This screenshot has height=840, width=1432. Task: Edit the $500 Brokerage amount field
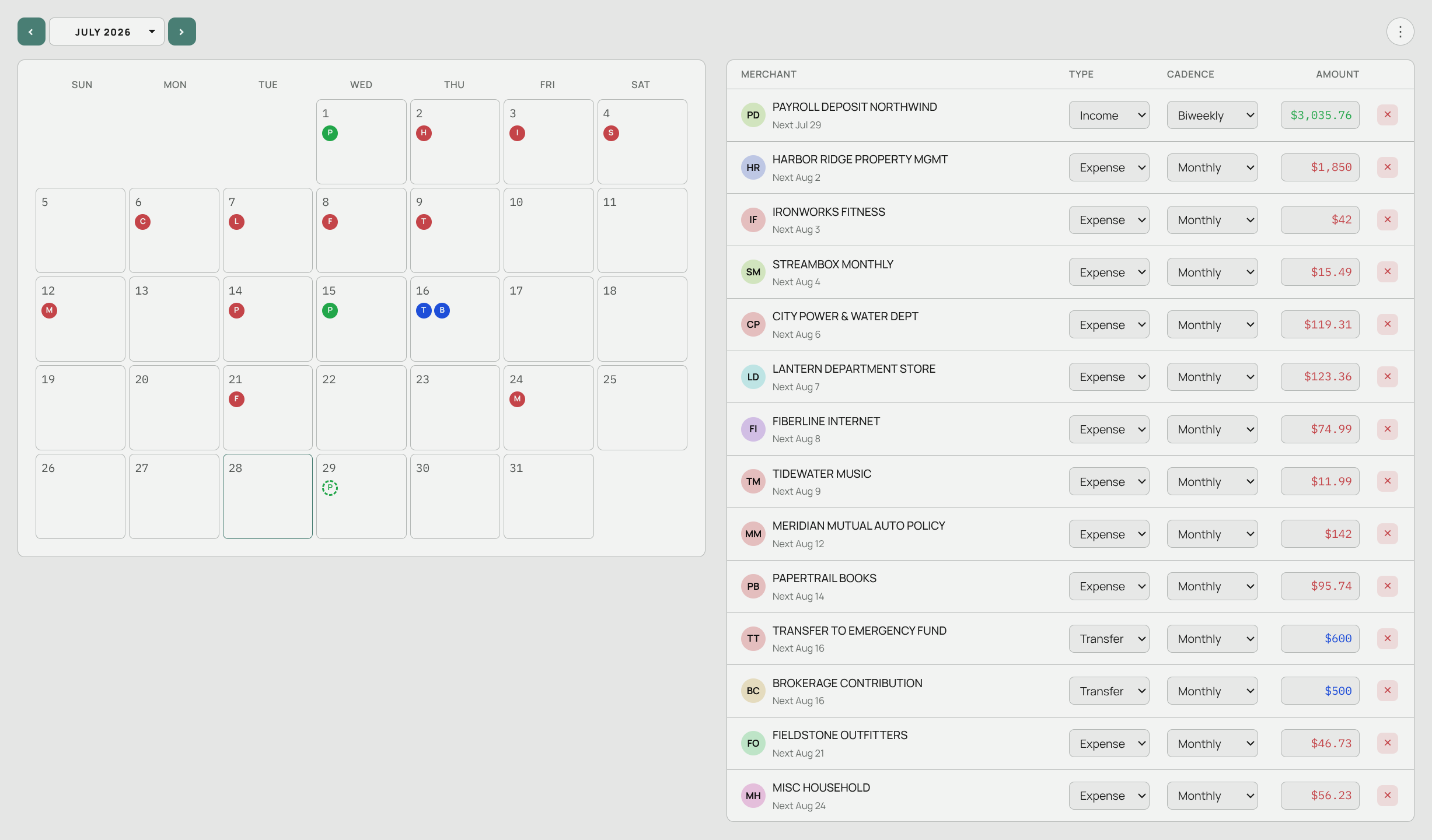(x=1320, y=691)
